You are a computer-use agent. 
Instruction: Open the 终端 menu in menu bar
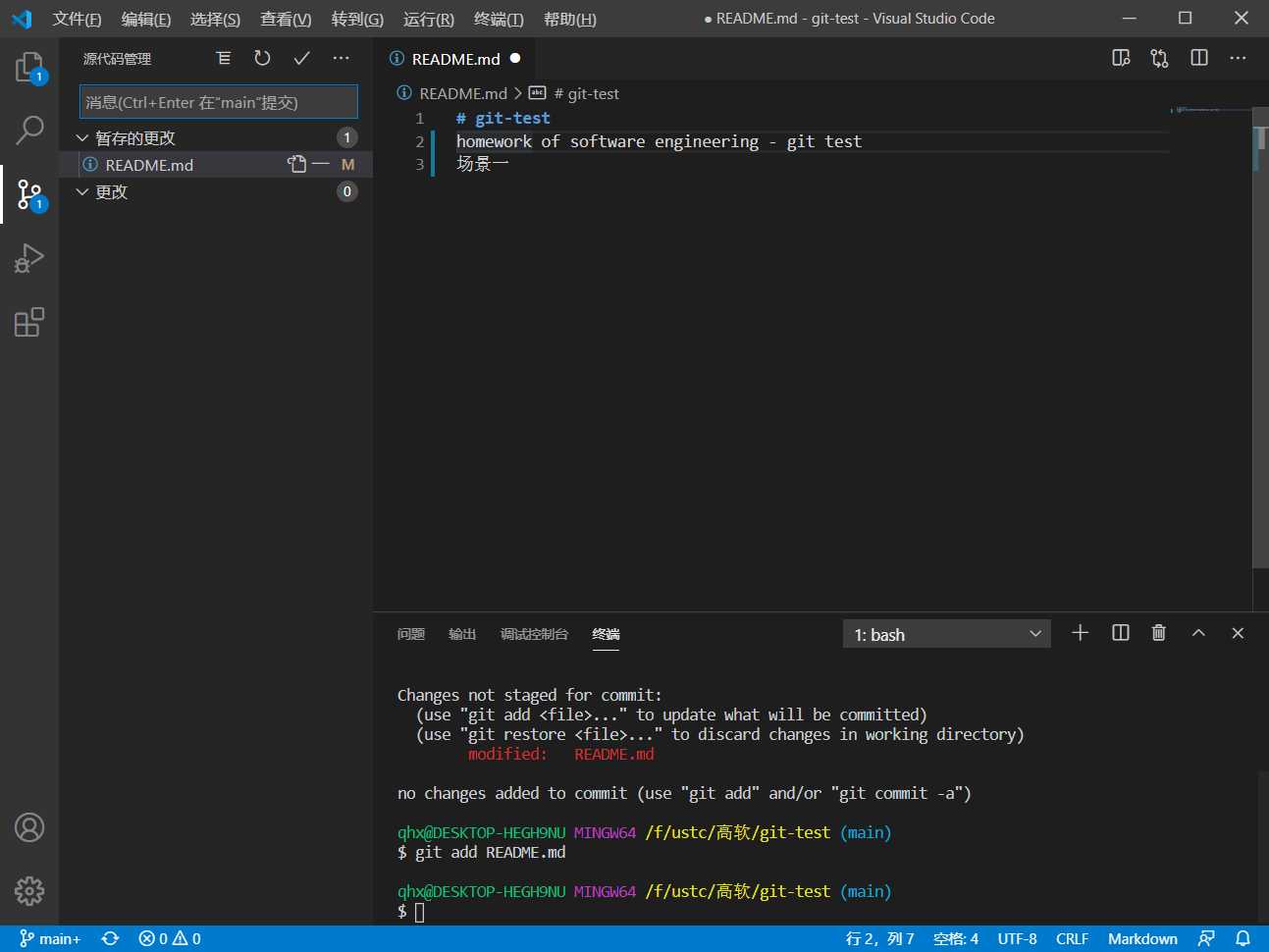[x=499, y=19]
